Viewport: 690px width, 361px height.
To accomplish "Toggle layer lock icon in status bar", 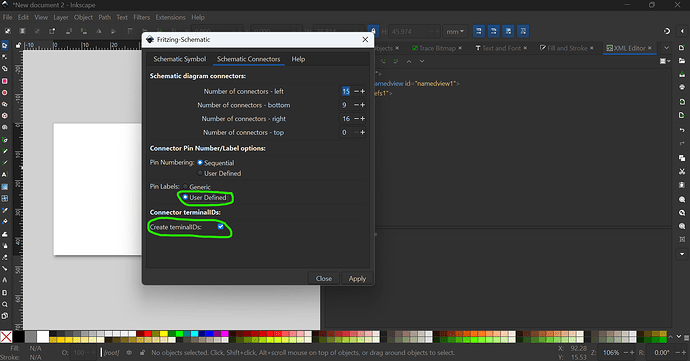I will (x=142, y=353).
